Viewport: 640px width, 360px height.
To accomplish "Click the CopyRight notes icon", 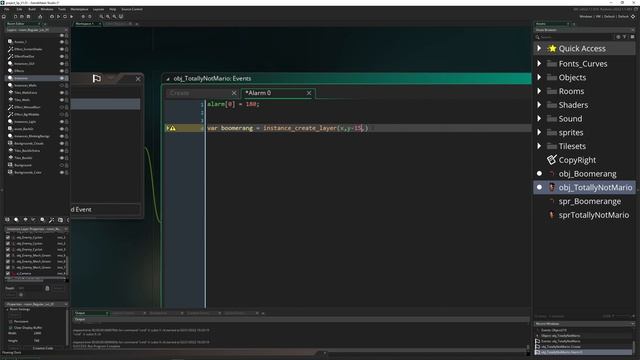I will point(552,160).
